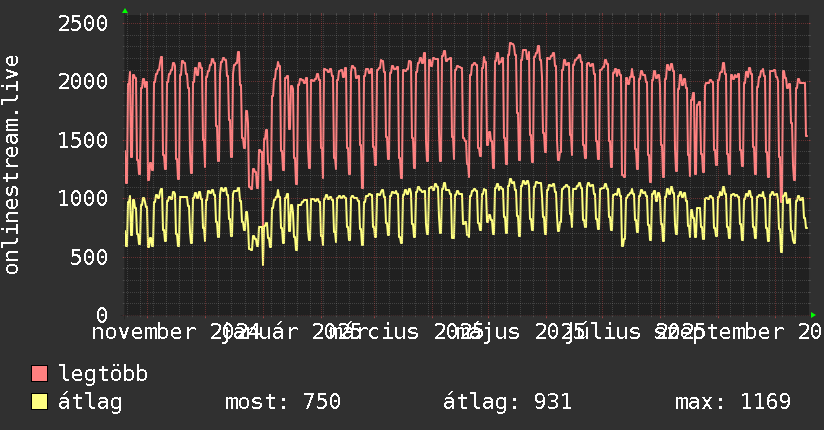
Task: Click the onlinestream.live vertical axis title
Action: point(12,165)
